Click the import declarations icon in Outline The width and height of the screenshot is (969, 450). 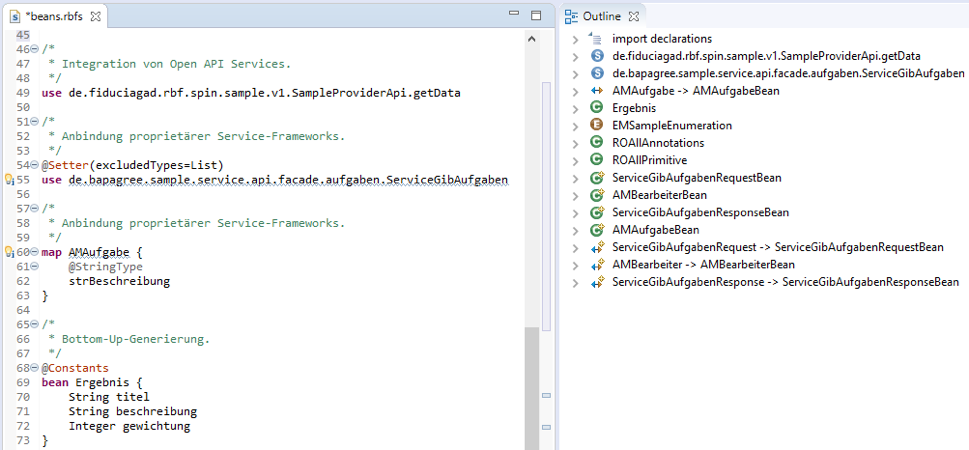597,39
